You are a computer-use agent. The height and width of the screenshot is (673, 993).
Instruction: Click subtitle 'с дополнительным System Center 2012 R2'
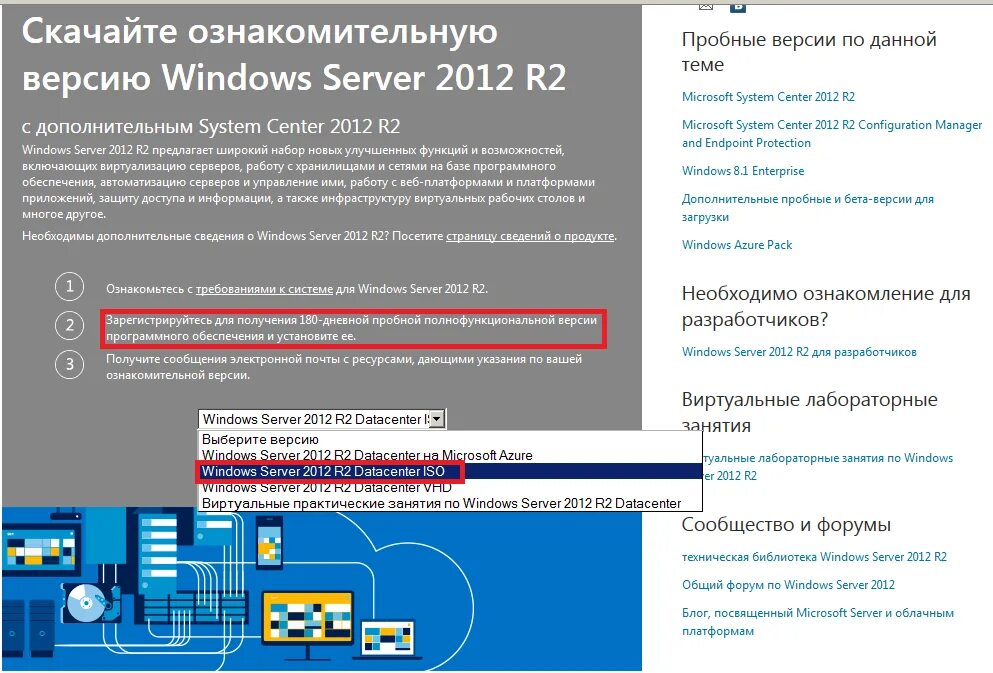point(211,127)
